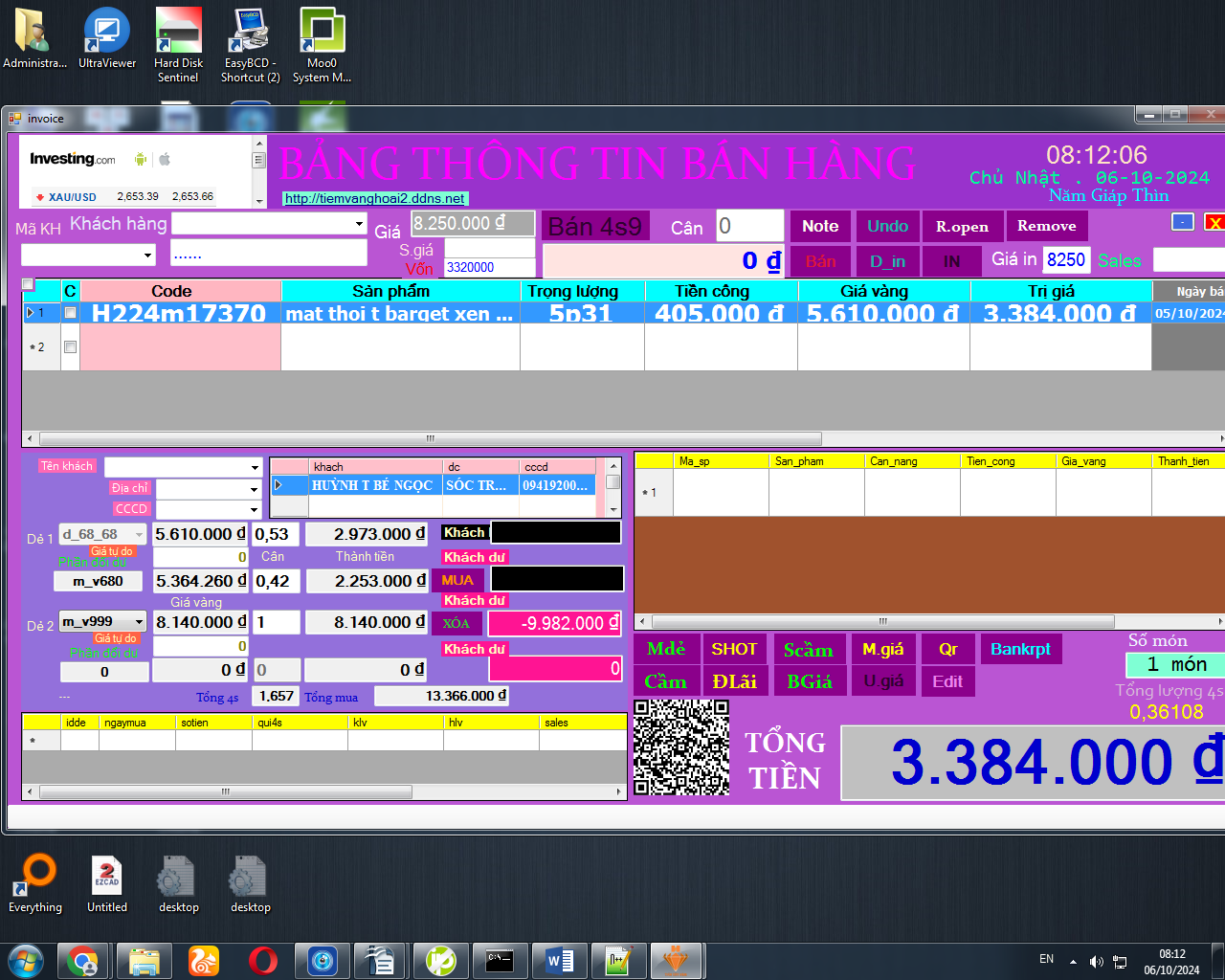Tick checkbox in empty row 2

click(70, 346)
